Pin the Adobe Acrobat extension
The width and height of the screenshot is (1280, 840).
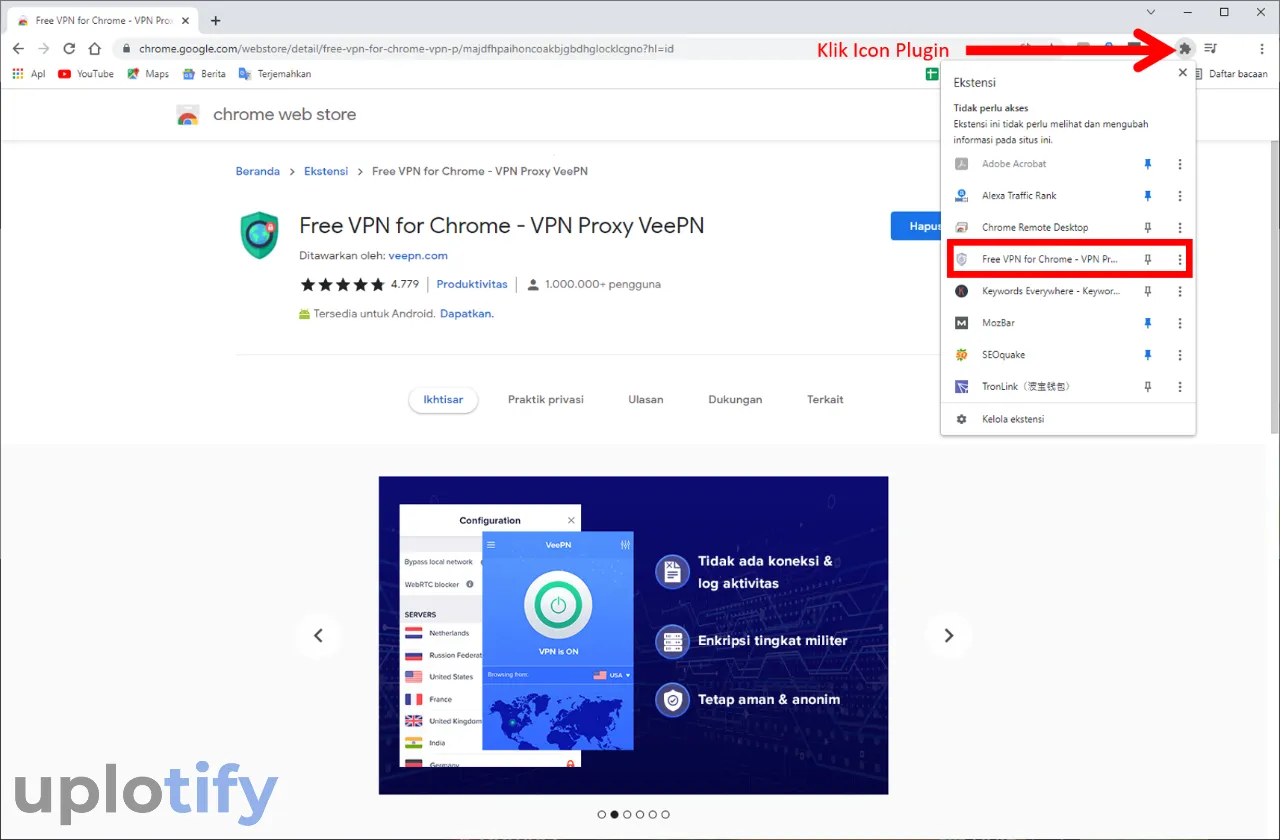click(1148, 164)
